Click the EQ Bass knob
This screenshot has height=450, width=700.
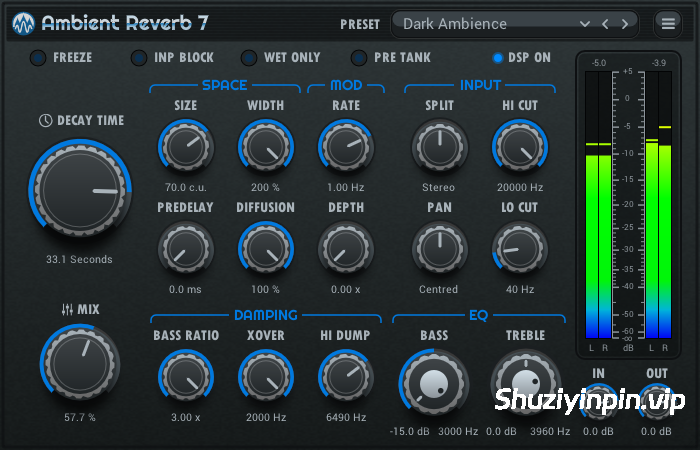tap(433, 383)
